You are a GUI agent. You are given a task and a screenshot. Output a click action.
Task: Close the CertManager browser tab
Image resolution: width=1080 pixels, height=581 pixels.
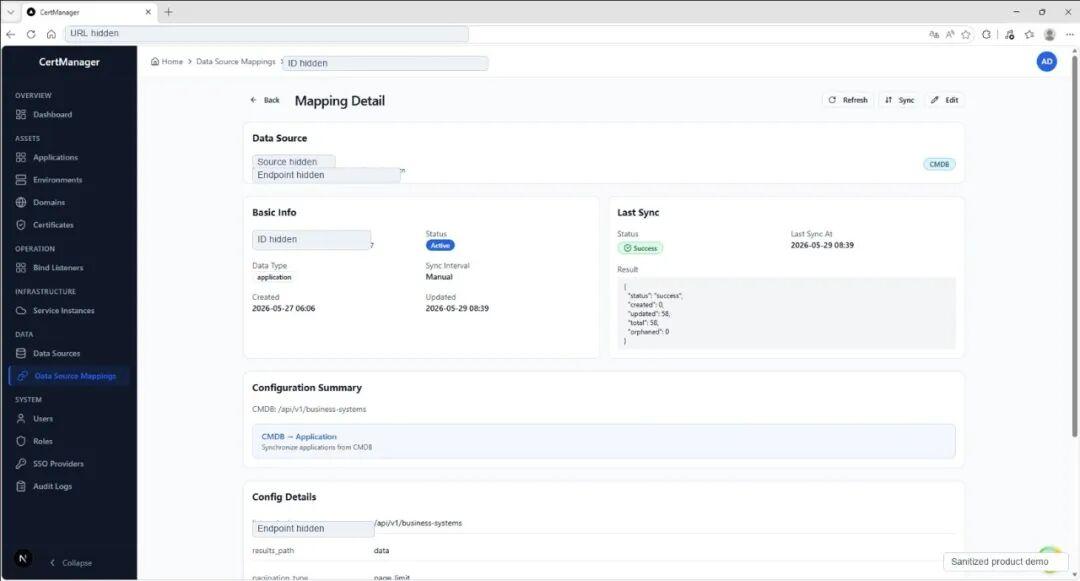tap(148, 12)
